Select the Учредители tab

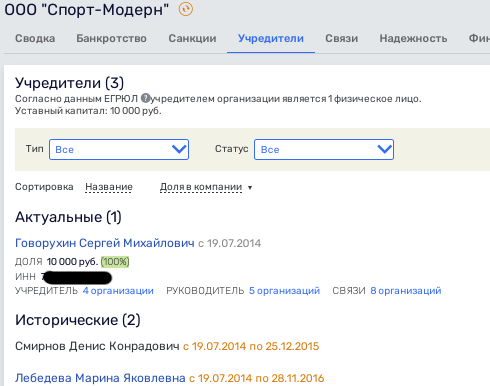coord(271,38)
